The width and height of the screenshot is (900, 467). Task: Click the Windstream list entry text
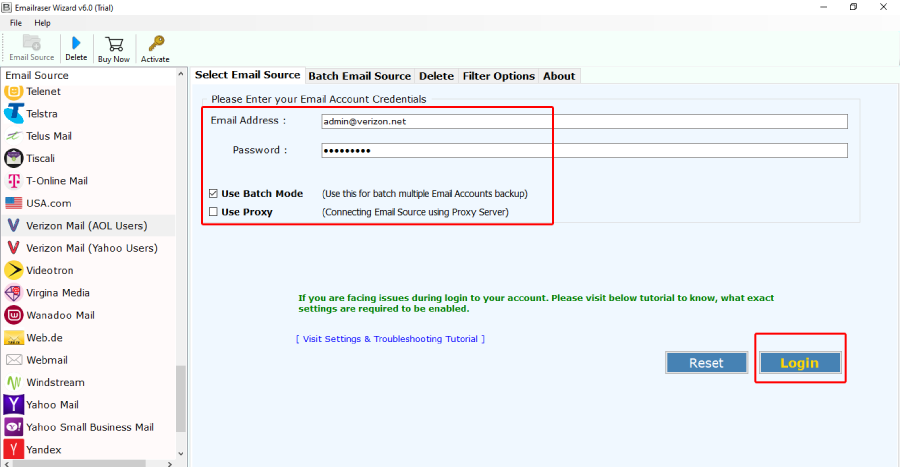pyautogui.click(x=55, y=382)
